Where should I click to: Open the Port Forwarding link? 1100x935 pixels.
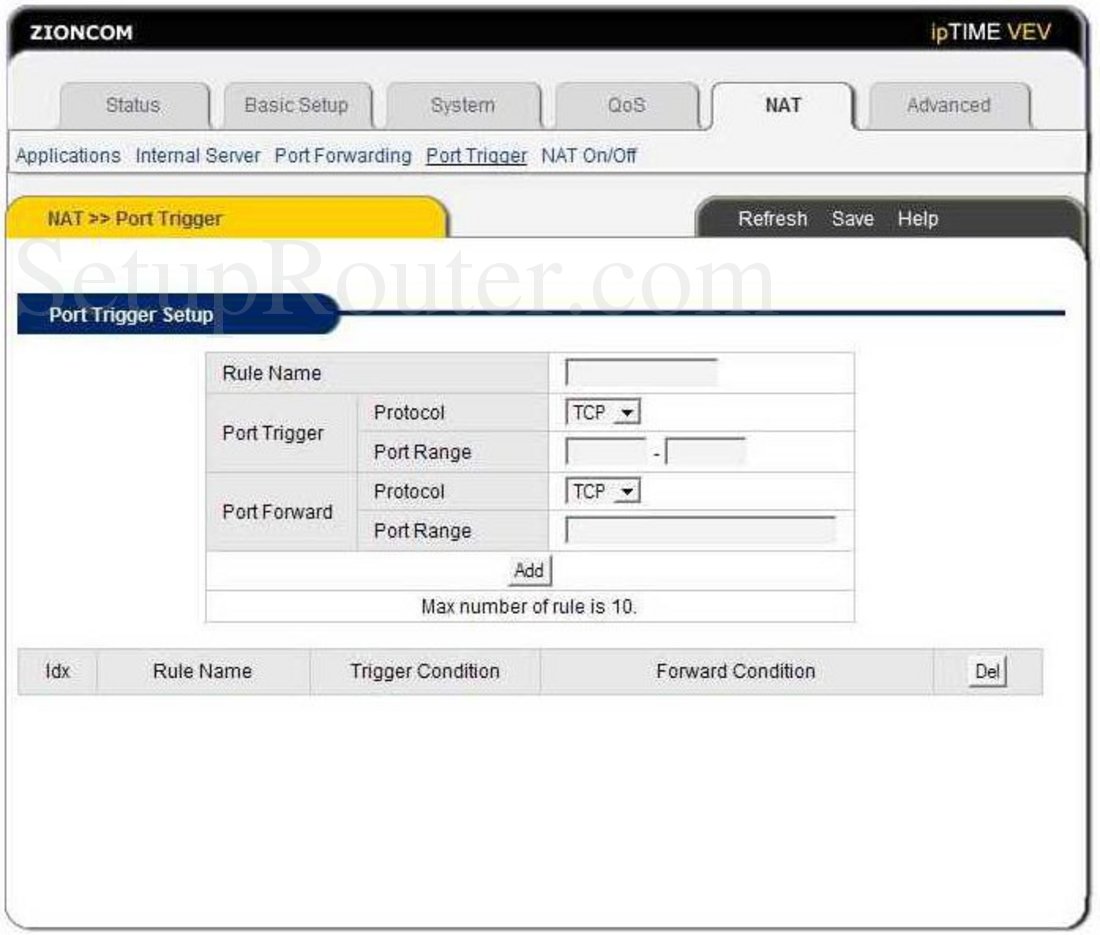[343, 156]
